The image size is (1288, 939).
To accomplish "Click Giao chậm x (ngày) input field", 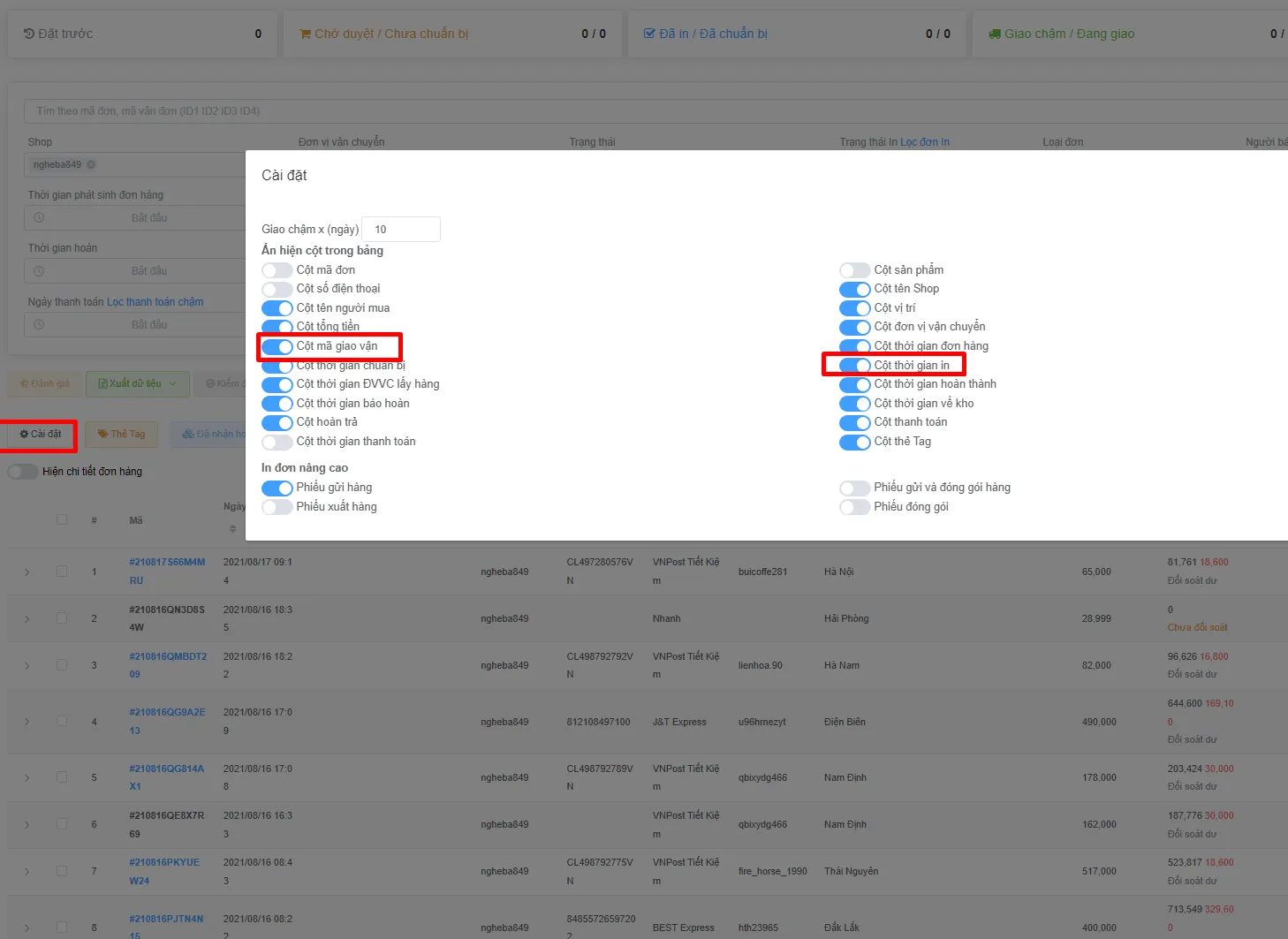I will coord(401,230).
